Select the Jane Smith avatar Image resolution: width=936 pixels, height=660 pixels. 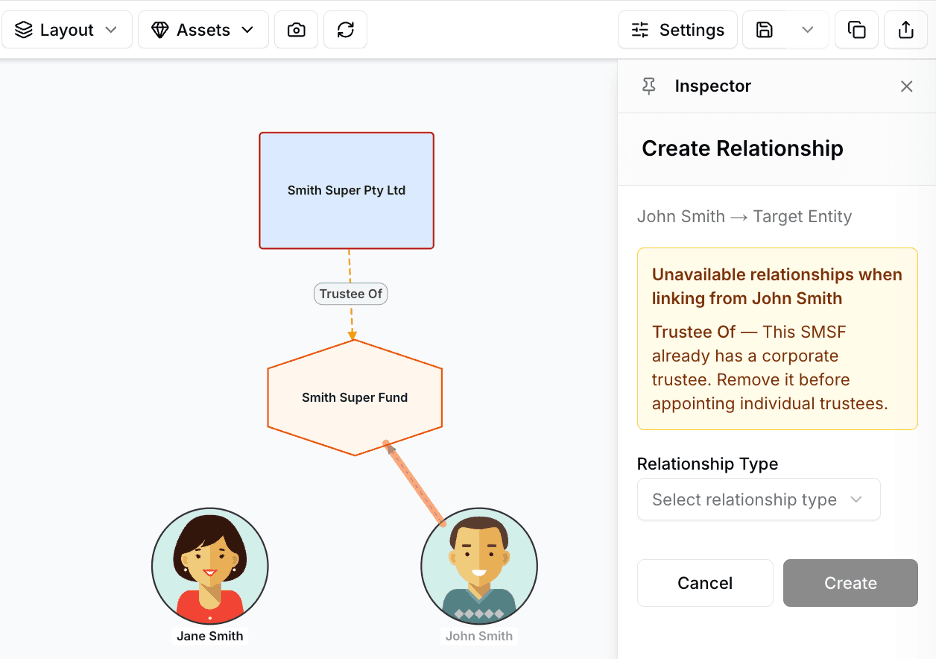(x=210, y=566)
